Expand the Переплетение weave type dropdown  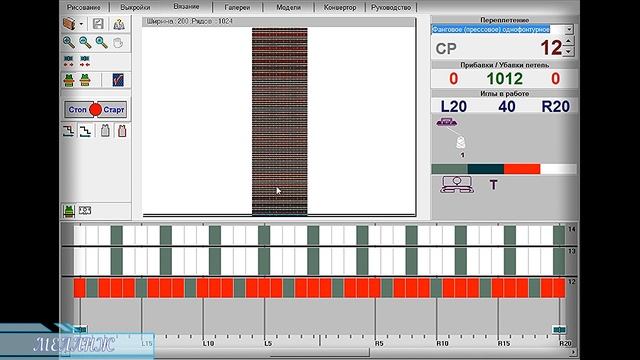[x=569, y=29]
